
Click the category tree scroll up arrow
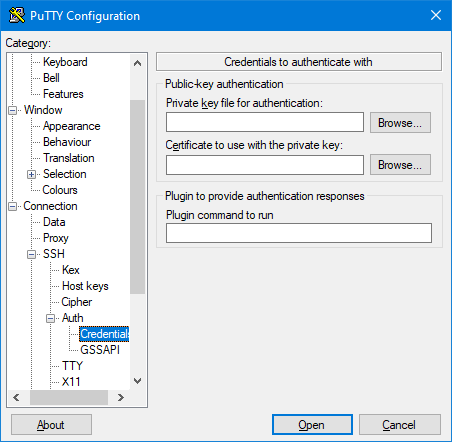(137, 63)
